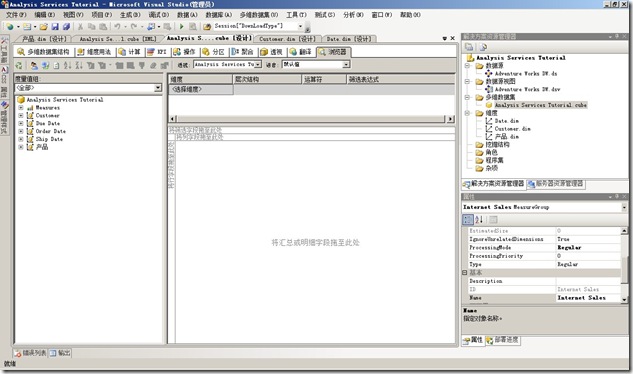Switch to the 分区 designer tab
This screenshot has height=374, width=633.
[x=213, y=52]
